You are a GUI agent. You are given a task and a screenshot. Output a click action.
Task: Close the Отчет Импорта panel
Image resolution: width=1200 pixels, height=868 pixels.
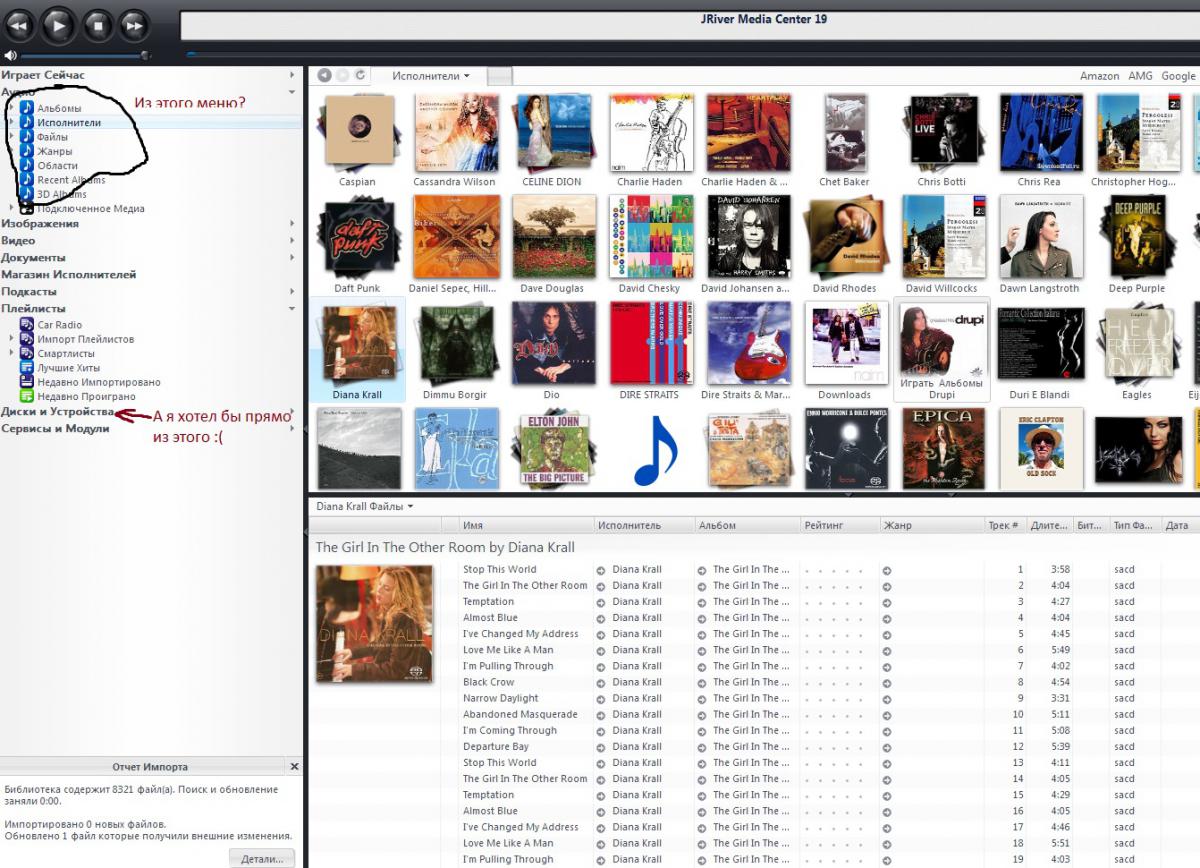(x=294, y=767)
